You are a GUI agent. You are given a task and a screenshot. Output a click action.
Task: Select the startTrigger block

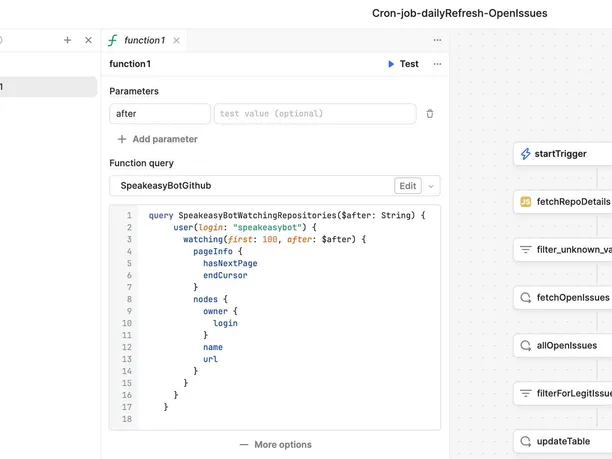(563, 154)
